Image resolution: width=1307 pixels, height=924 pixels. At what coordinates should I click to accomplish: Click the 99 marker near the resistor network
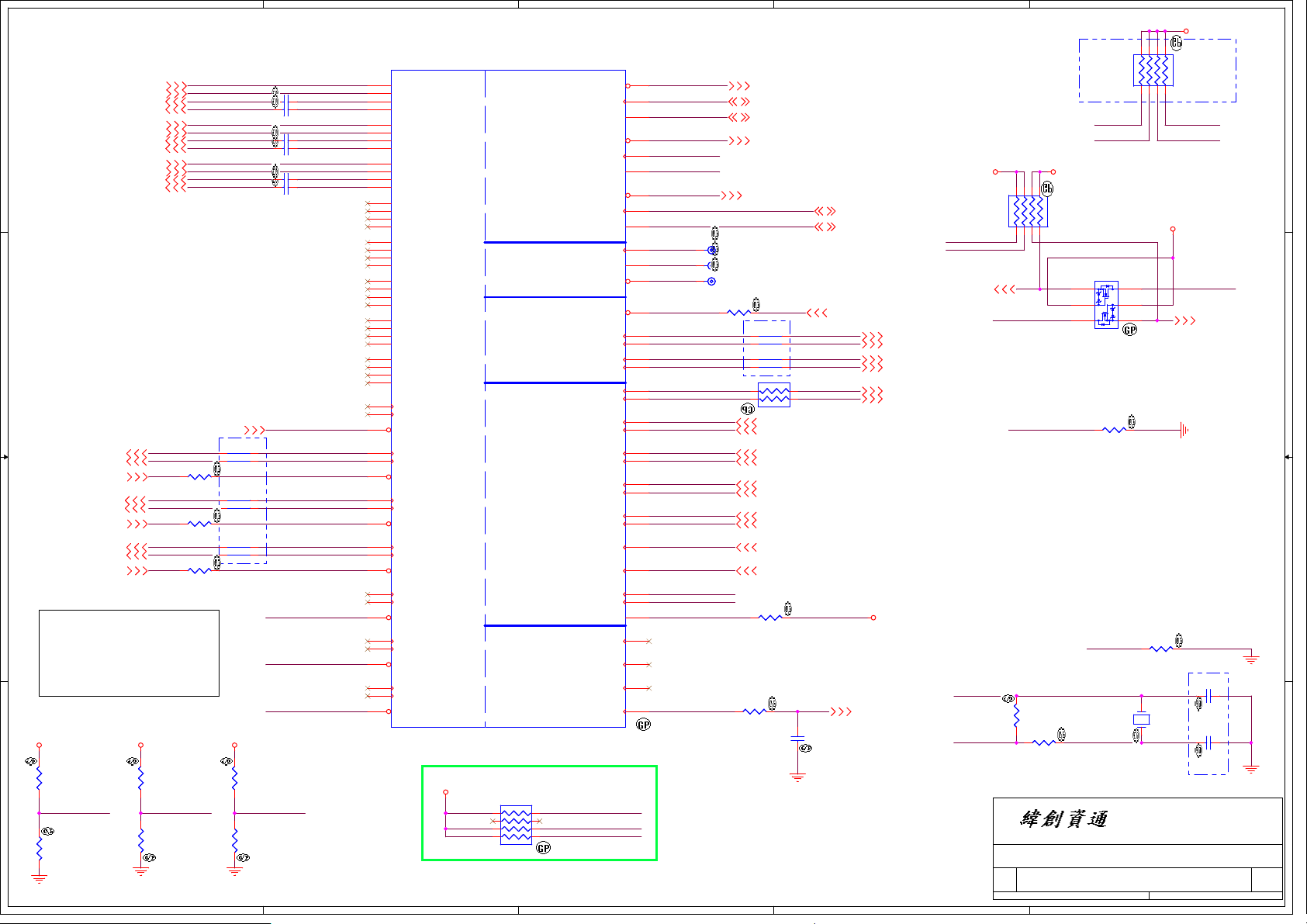coord(747,409)
